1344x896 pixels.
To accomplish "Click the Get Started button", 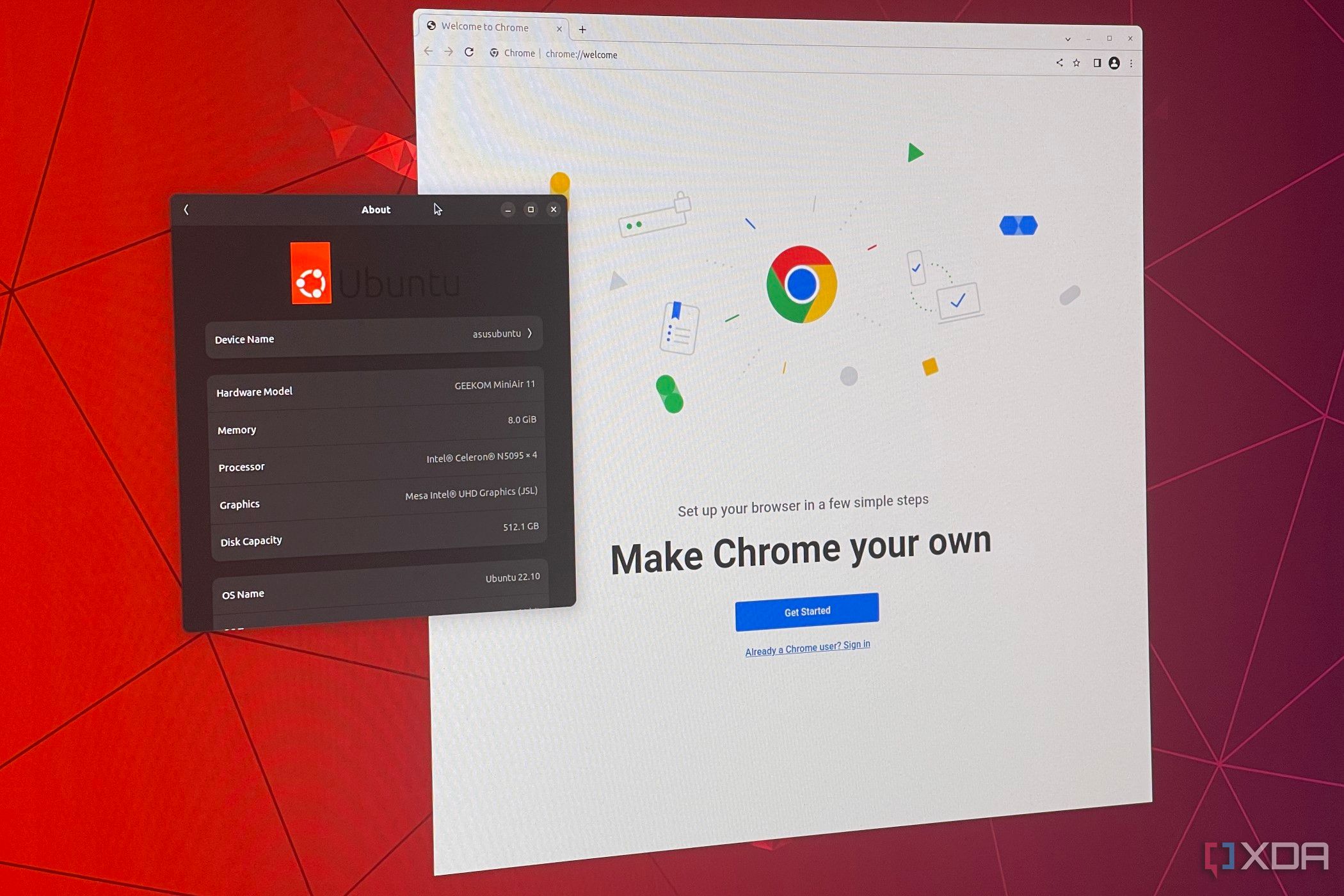I will 807,611.
